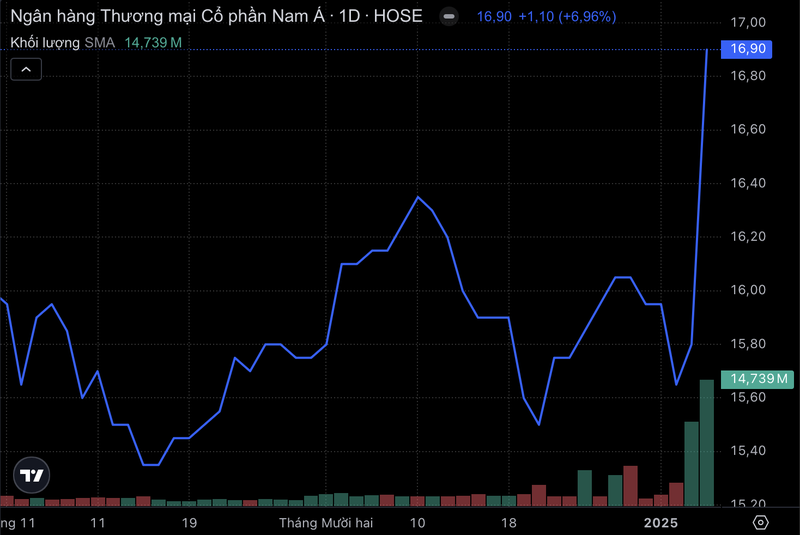Select the Khối lượng indicator label
This screenshot has height=535, width=800.
click(x=44, y=42)
